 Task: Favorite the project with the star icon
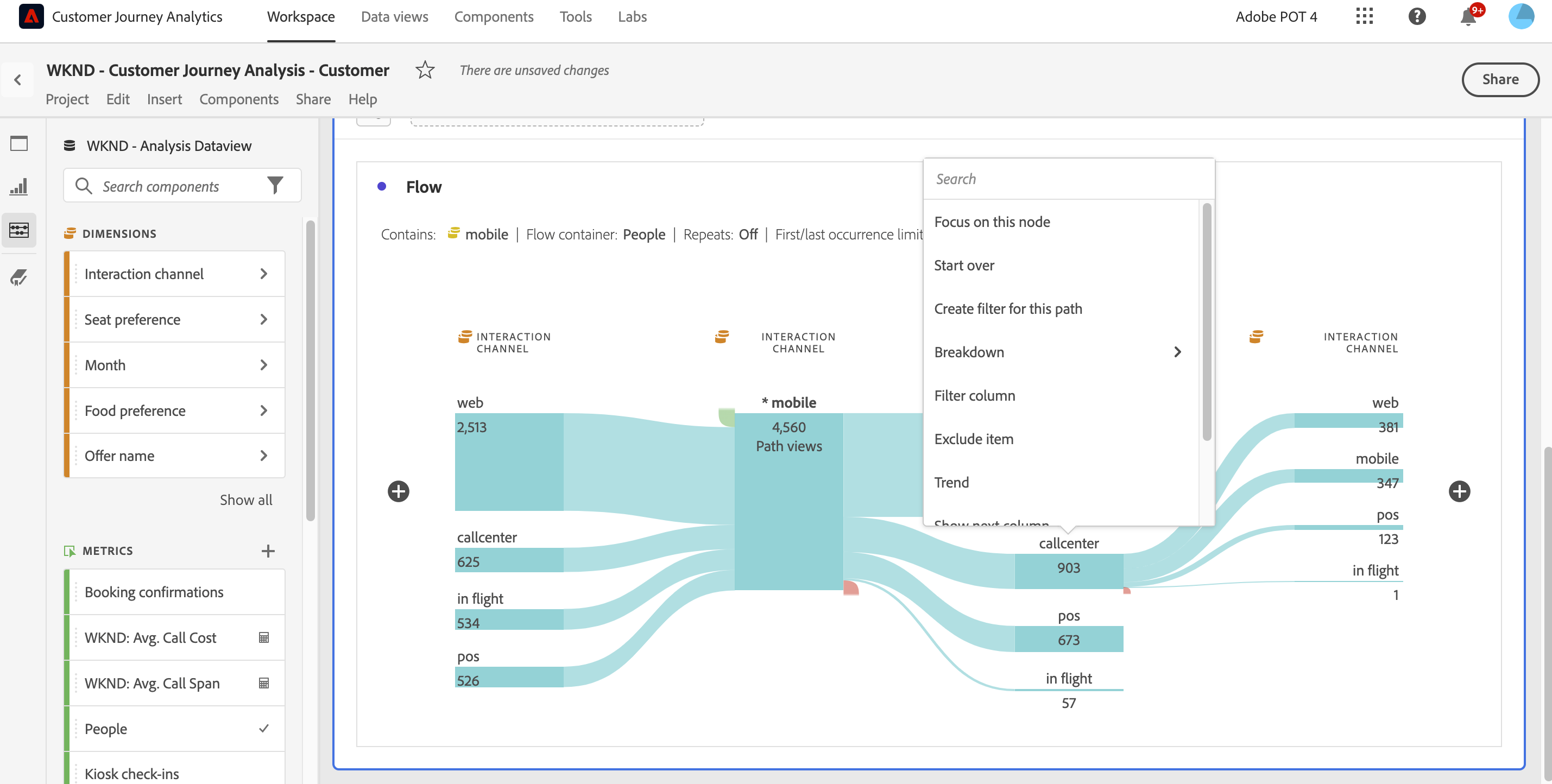tap(425, 70)
